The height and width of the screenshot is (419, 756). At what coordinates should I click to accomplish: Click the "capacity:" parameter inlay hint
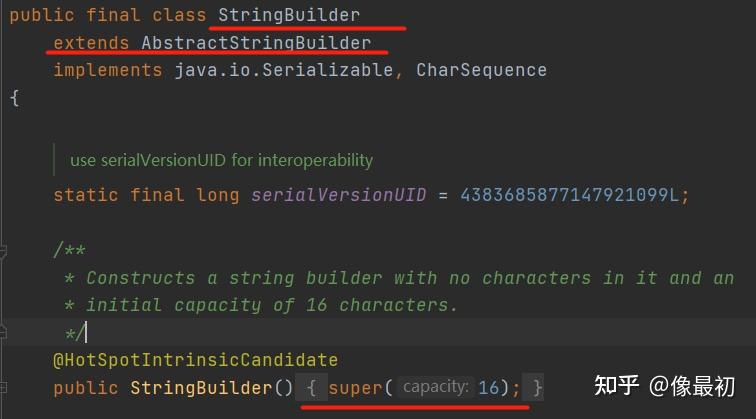coord(434,387)
